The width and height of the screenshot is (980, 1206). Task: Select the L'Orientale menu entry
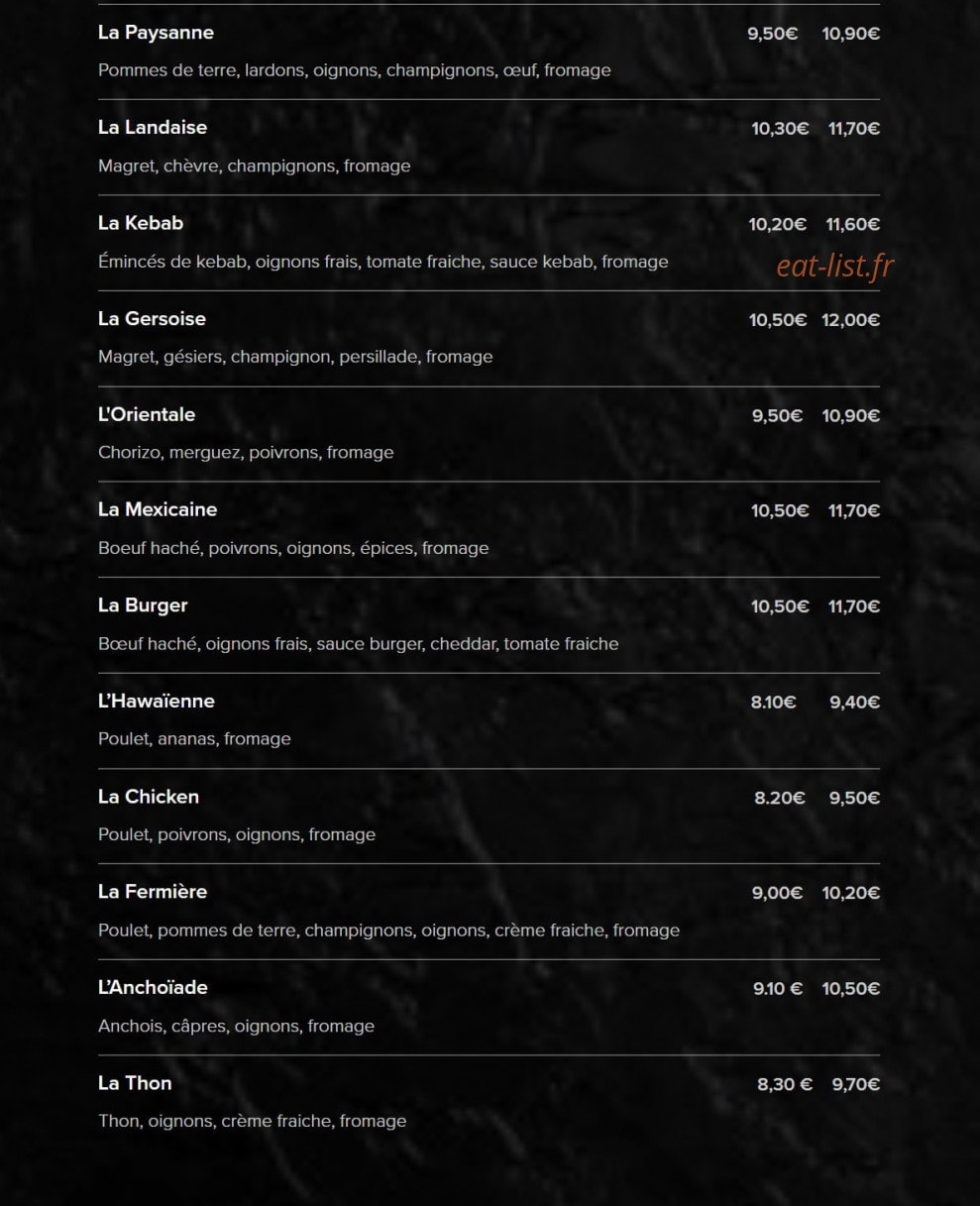[147, 414]
